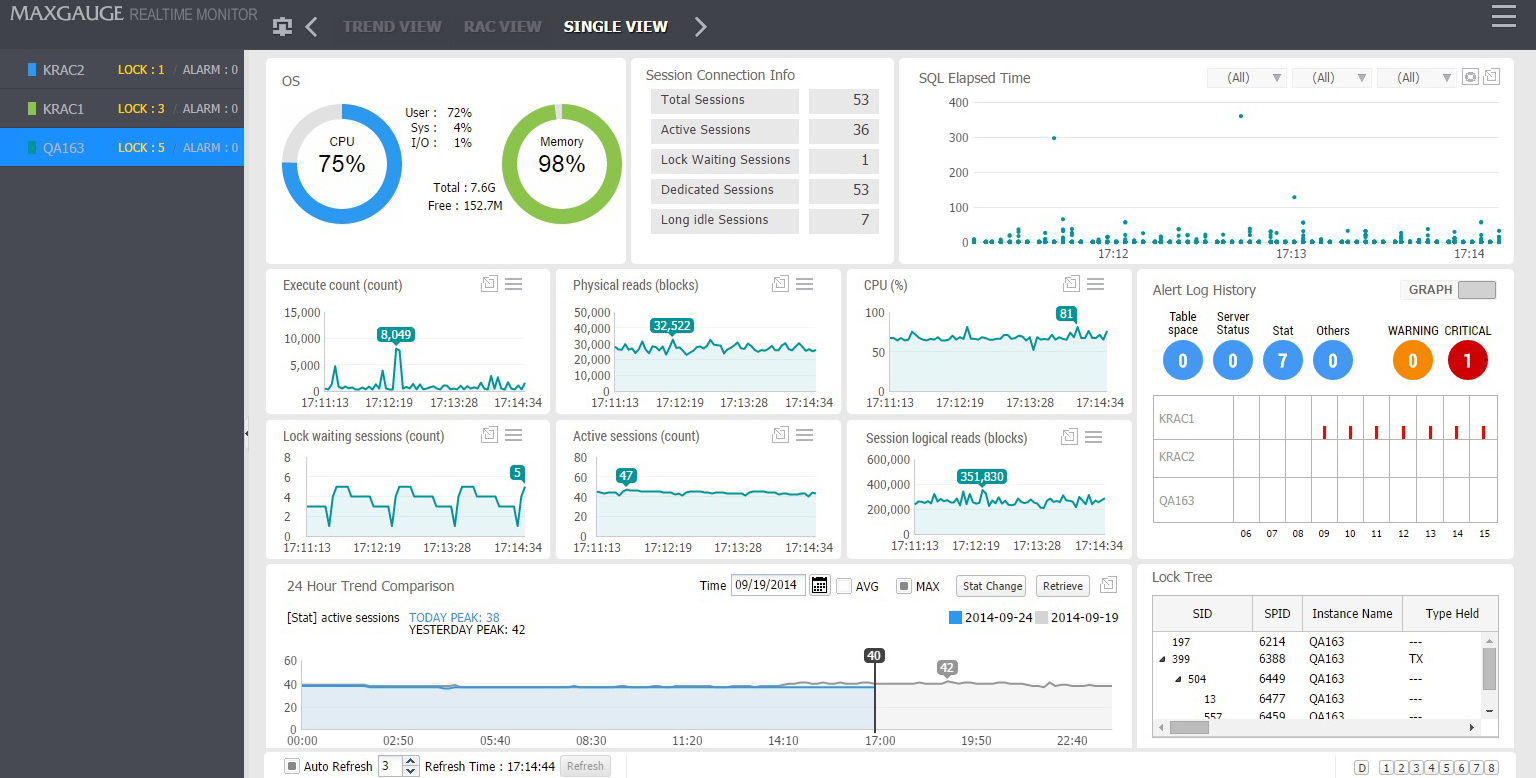The image size is (1536, 778).
Task: Check the AVG checkbox
Action: (844, 586)
